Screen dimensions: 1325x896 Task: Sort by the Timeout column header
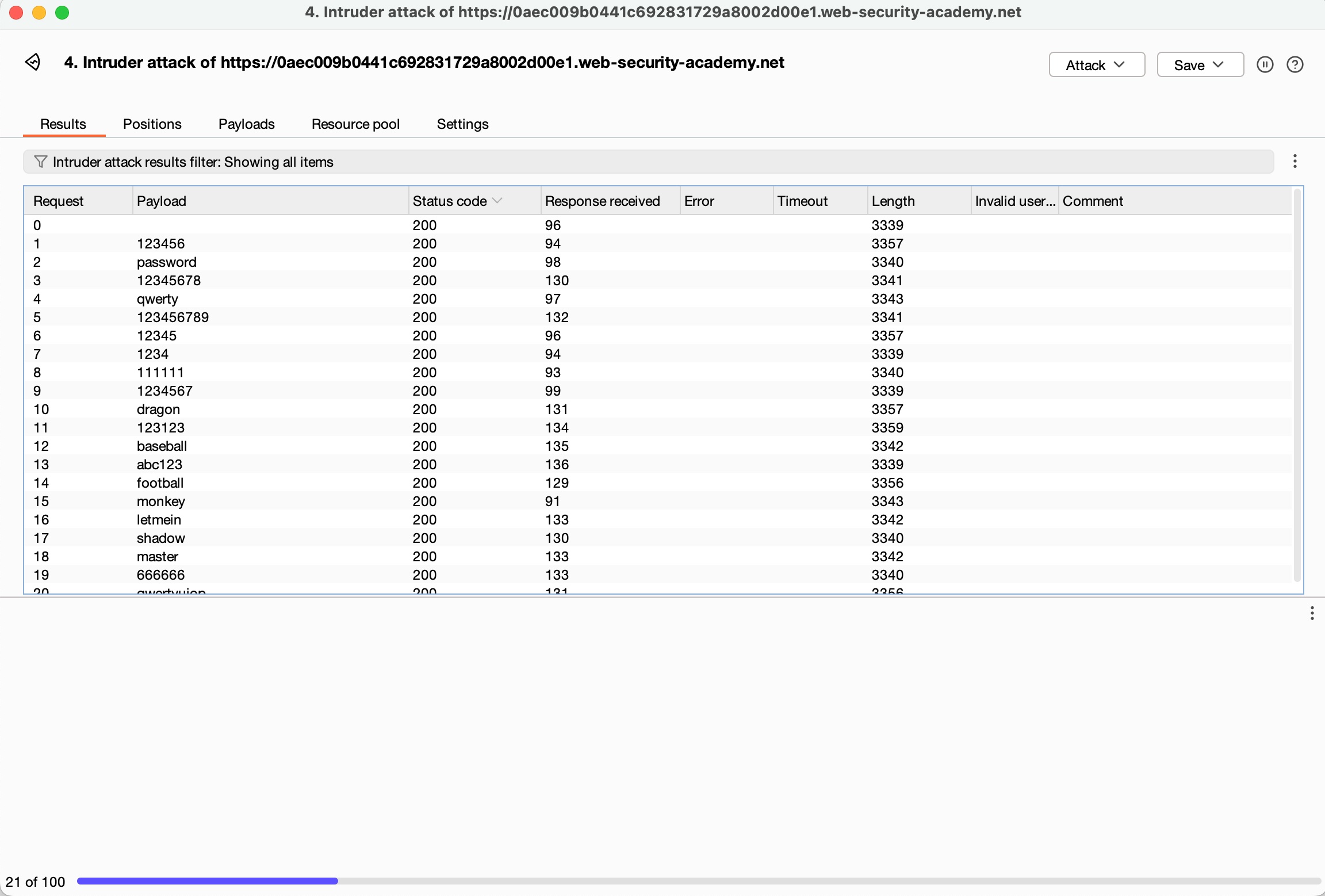click(821, 201)
